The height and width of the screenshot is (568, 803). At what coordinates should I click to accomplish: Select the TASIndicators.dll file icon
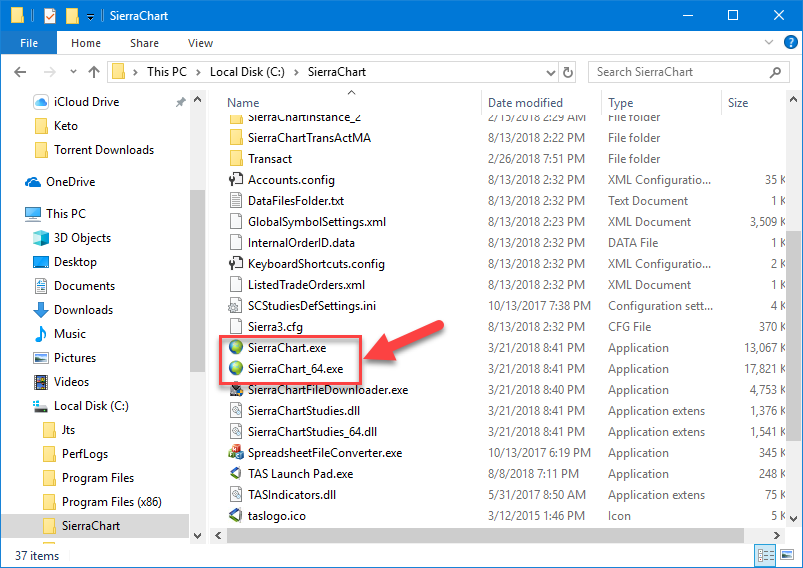click(x=236, y=495)
